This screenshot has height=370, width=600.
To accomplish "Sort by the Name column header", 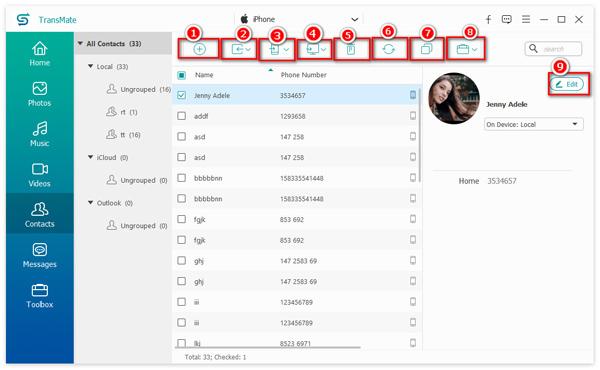I will click(204, 75).
